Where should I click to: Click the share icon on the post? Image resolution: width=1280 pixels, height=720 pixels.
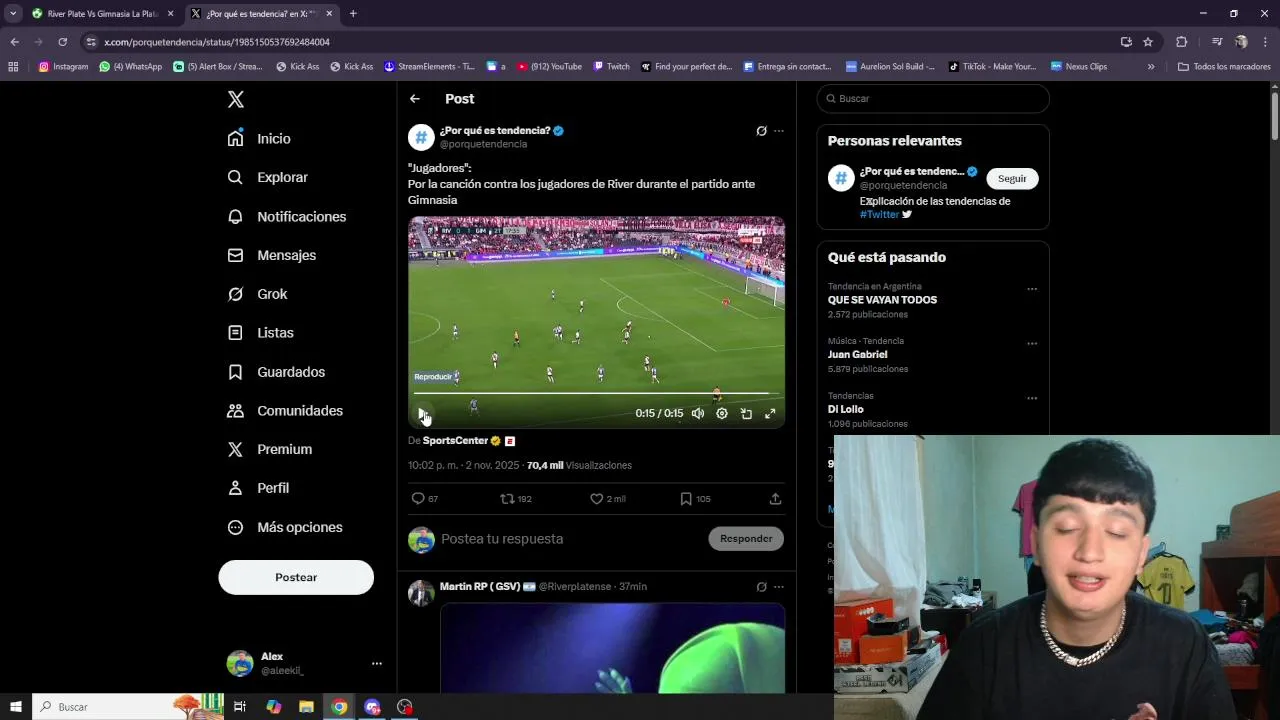pos(775,498)
